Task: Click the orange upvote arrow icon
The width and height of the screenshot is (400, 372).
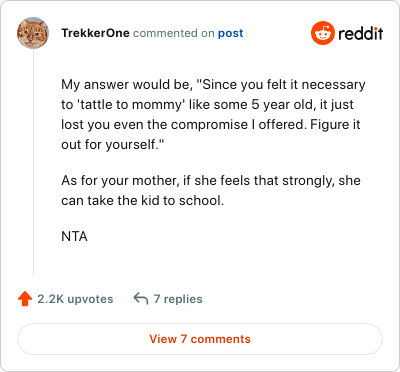Action: coord(25,299)
